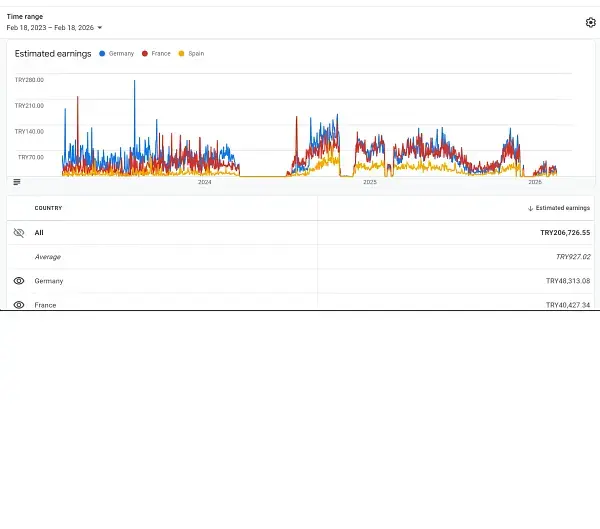Screen dimensions: 600x529
Task: Select the France table row name
Action: (x=45, y=304)
